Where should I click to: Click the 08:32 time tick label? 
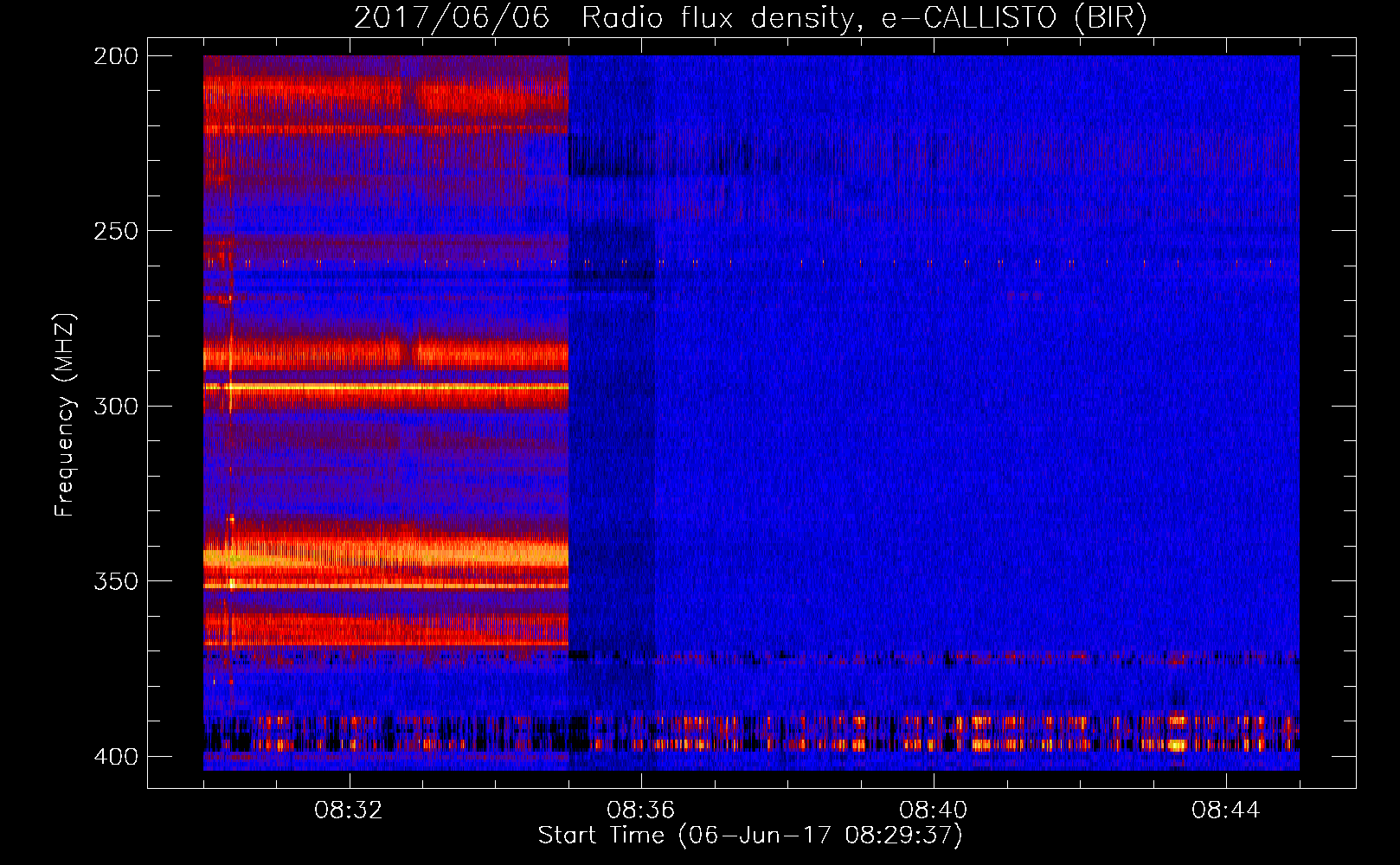click(349, 811)
